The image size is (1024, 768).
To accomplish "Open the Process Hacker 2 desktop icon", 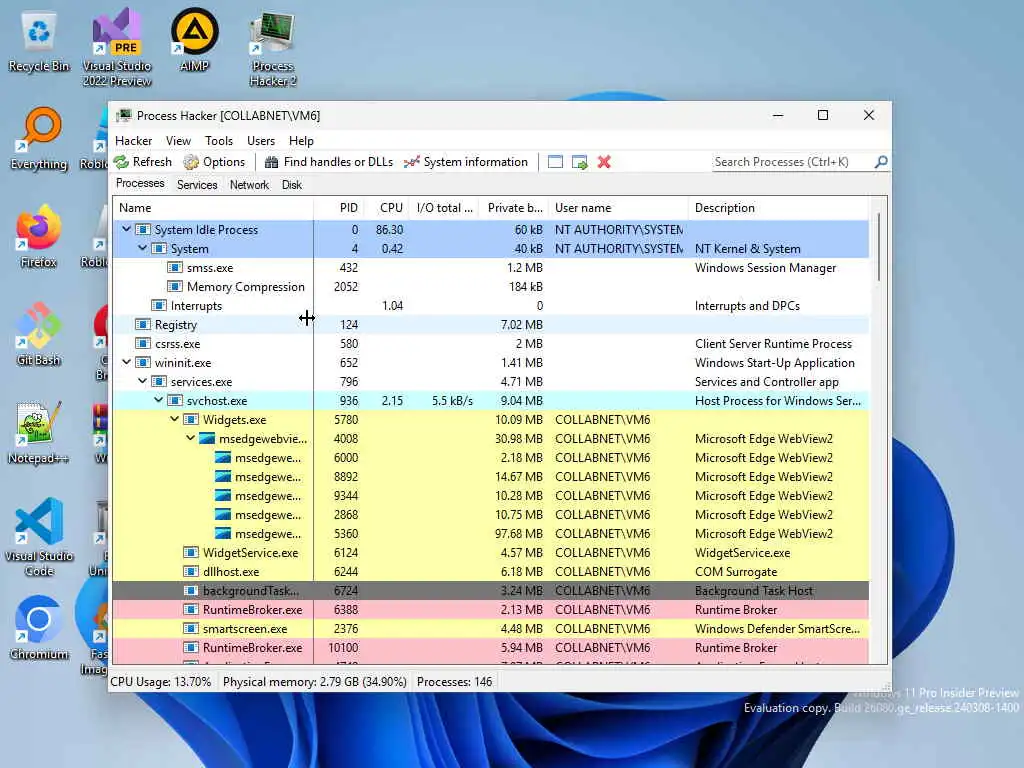I will click(x=273, y=49).
